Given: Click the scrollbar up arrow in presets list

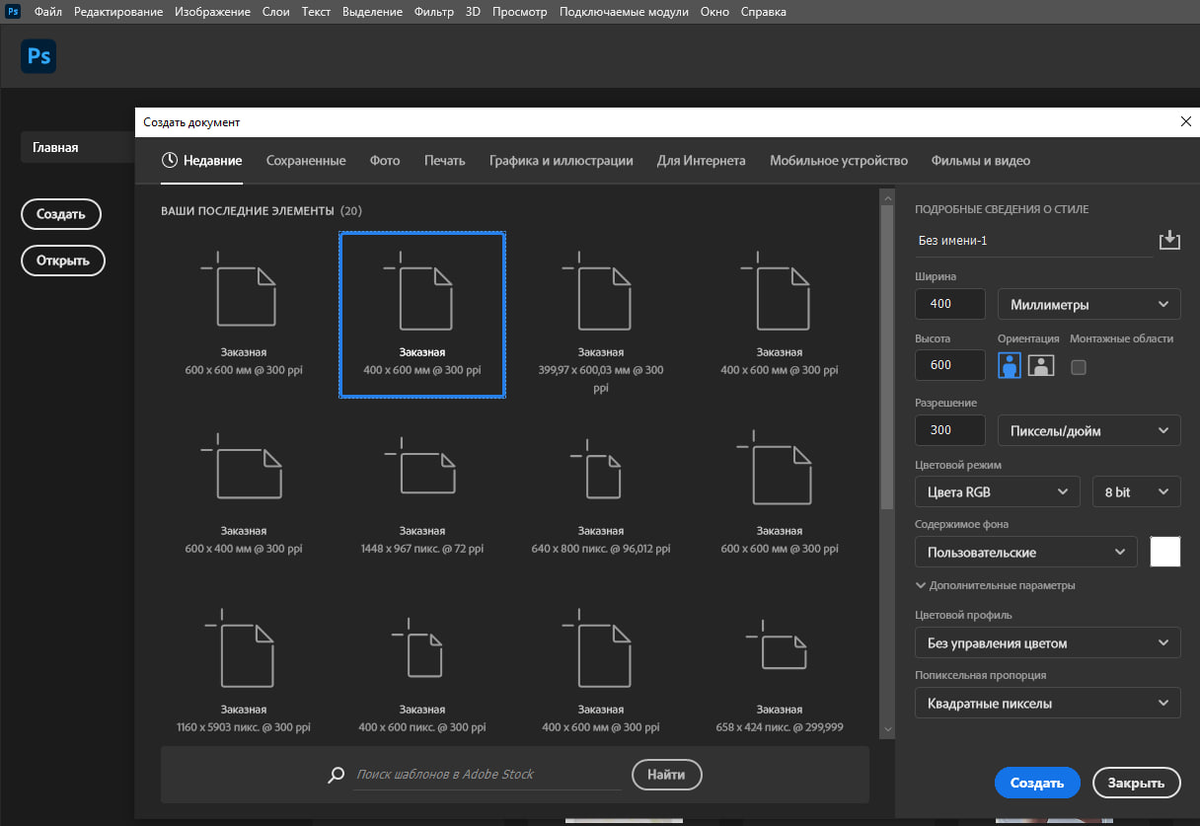Looking at the screenshot, I should pos(886,199).
